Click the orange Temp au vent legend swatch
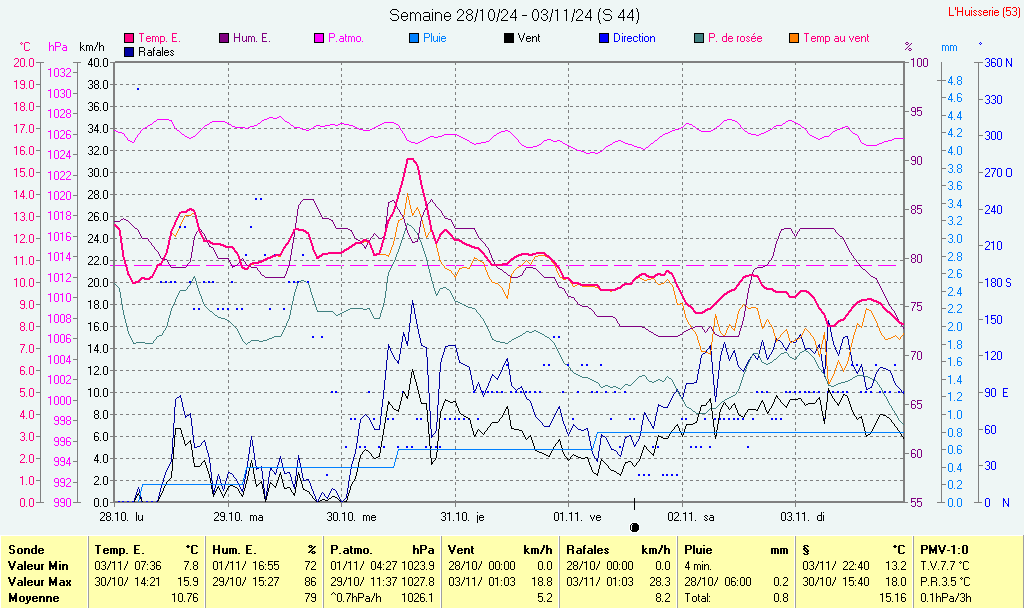This screenshot has width=1024, height=608. click(x=794, y=39)
